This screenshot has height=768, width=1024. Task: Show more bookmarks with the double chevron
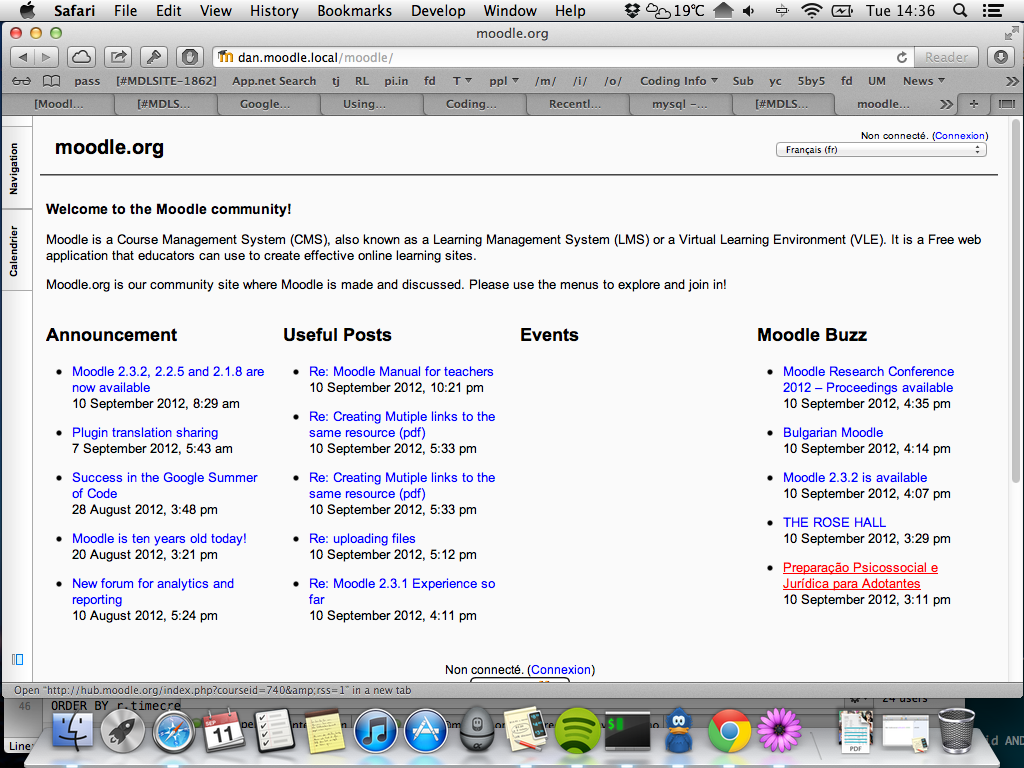click(1012, 81)
